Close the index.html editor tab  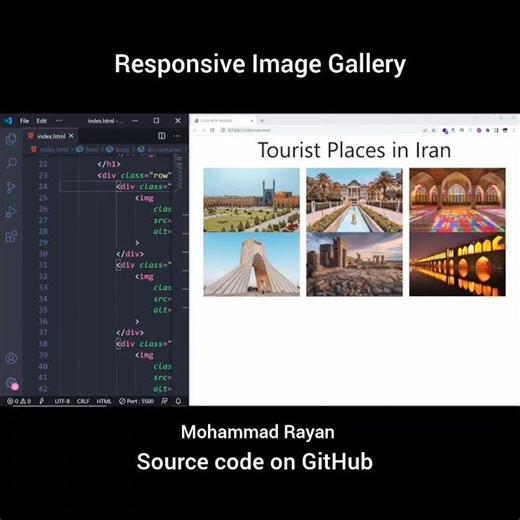(71, 136)
